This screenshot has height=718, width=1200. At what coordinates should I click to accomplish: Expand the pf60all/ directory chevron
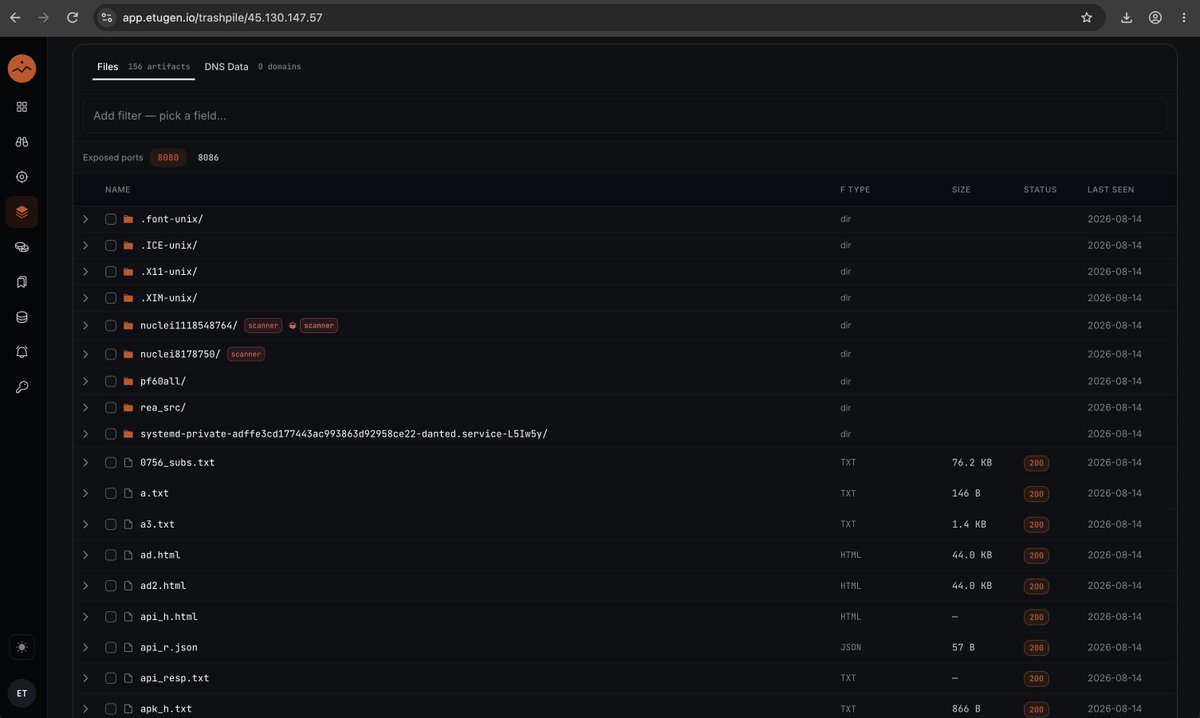coord(86,381)
